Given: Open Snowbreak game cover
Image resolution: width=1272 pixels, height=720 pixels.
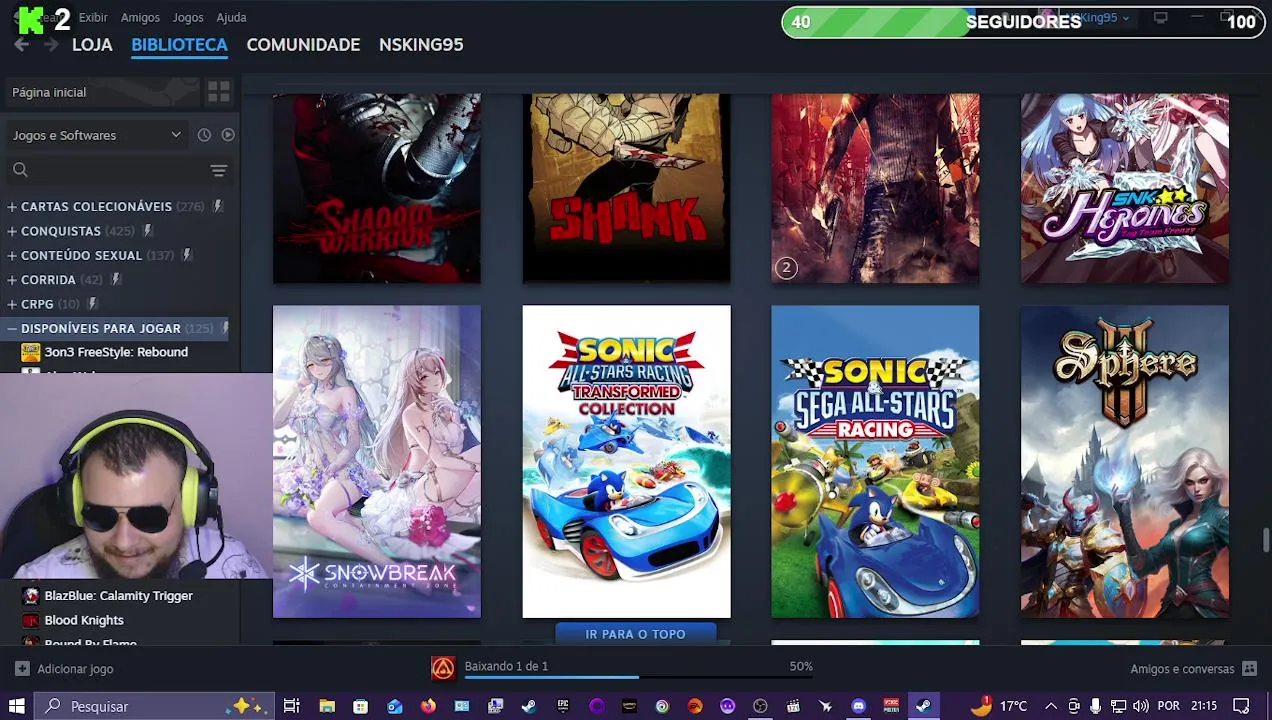Looking at the screenshot, I should point(377,462).
